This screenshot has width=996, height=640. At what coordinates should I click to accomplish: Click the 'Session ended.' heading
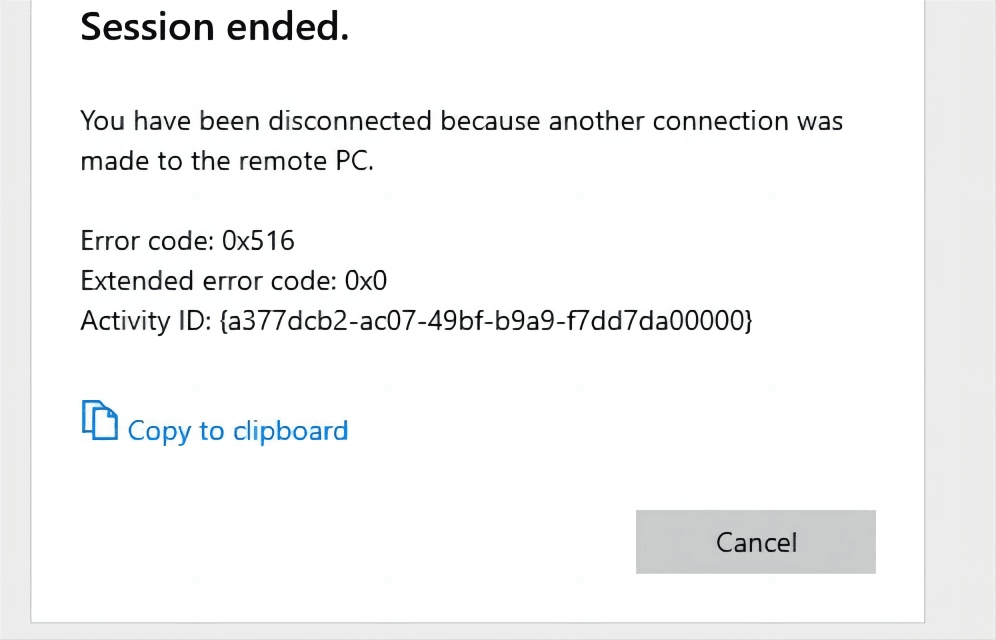click(x=214, y=28)
